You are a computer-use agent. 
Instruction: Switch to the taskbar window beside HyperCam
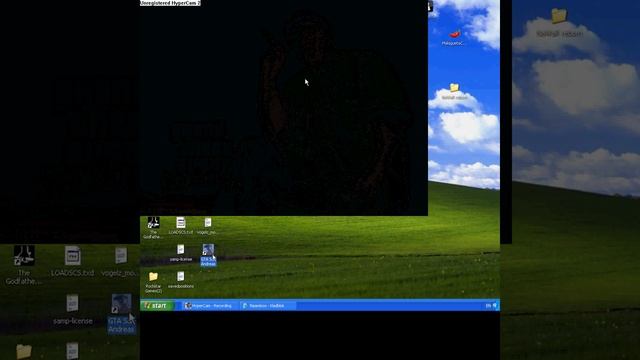(x=267, y=306)
